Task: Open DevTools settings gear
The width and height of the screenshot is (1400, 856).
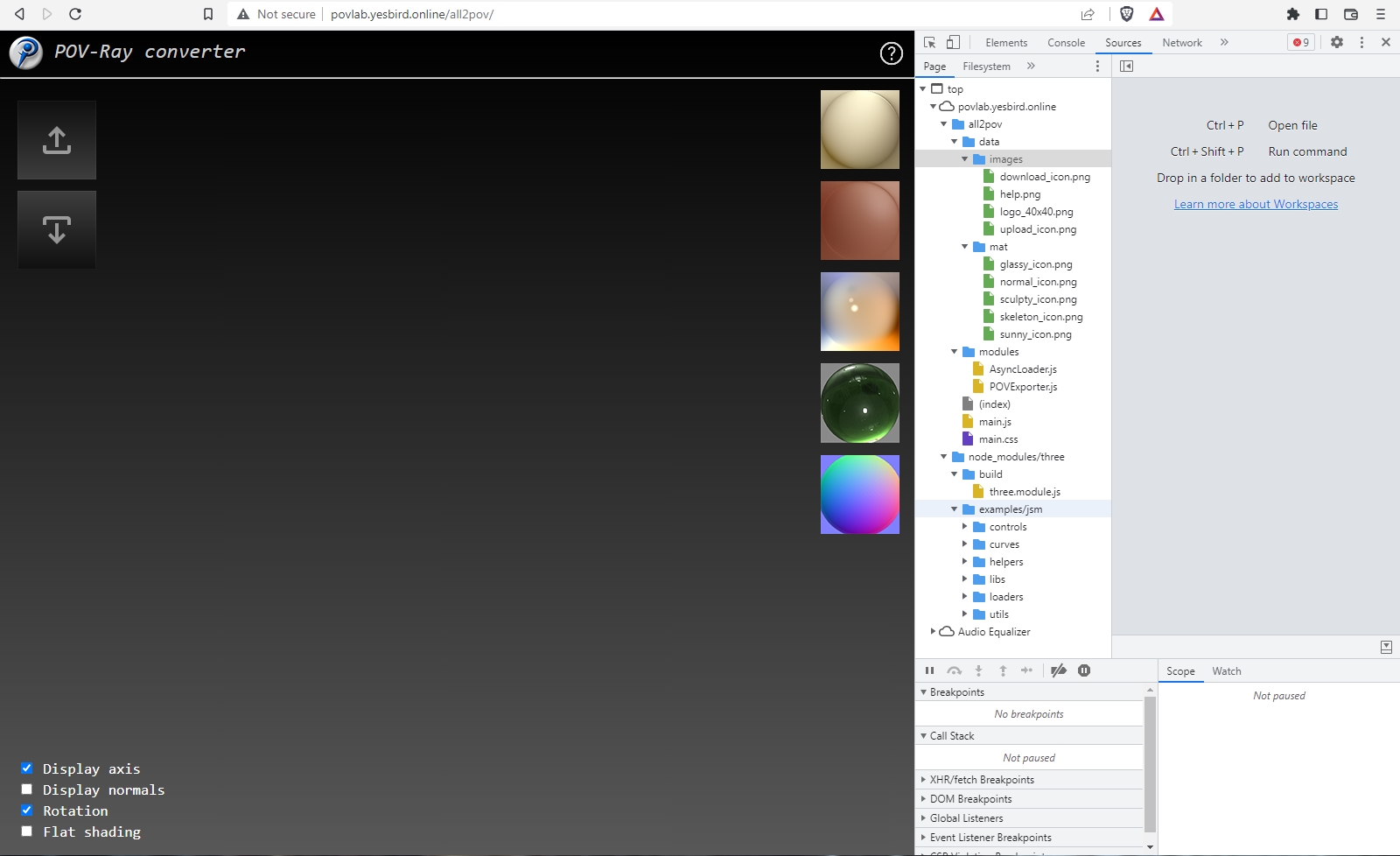Action: (x=1336, y=42)
